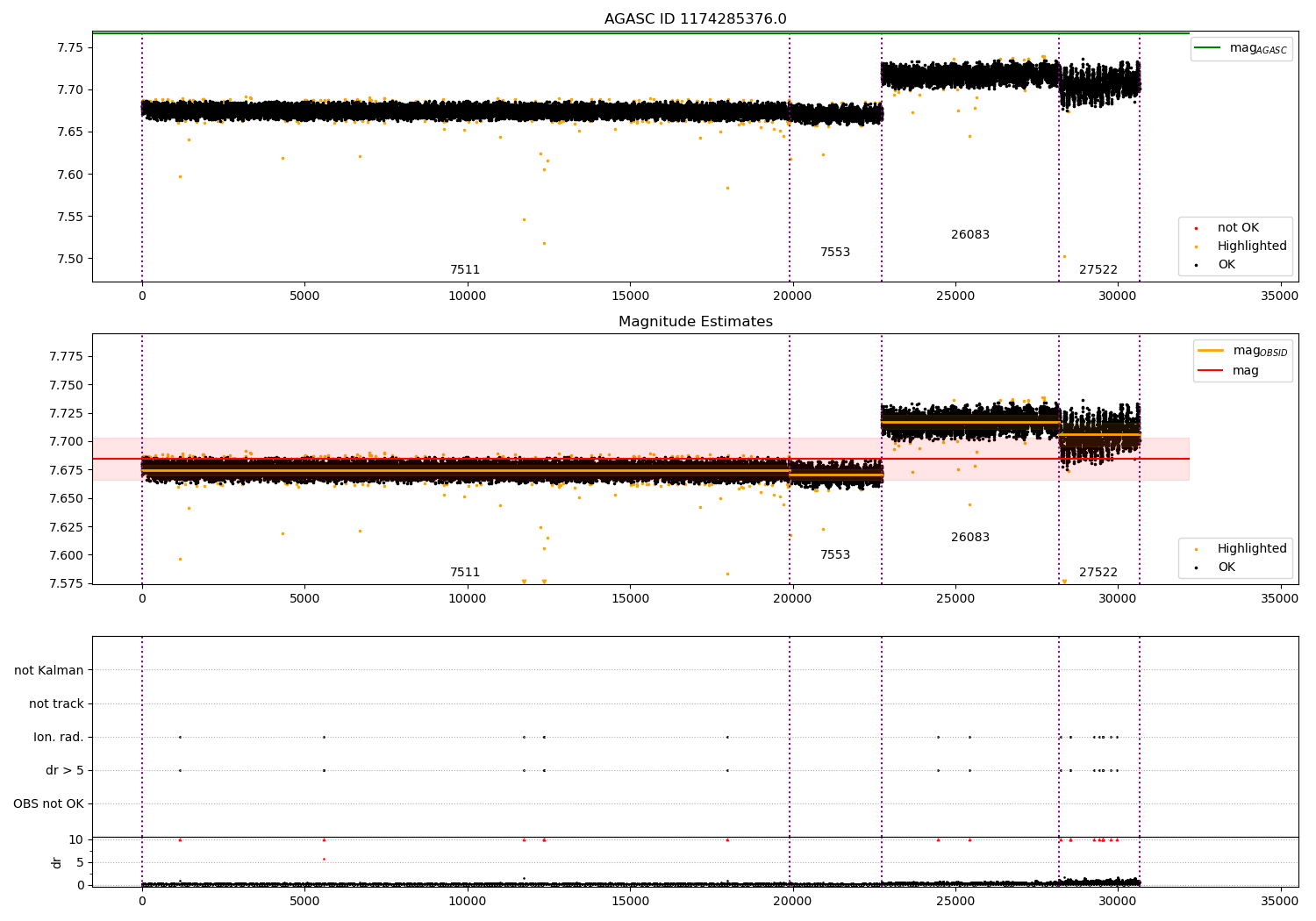Click OBSID label 7511 in the middle plot

point(465,573)
